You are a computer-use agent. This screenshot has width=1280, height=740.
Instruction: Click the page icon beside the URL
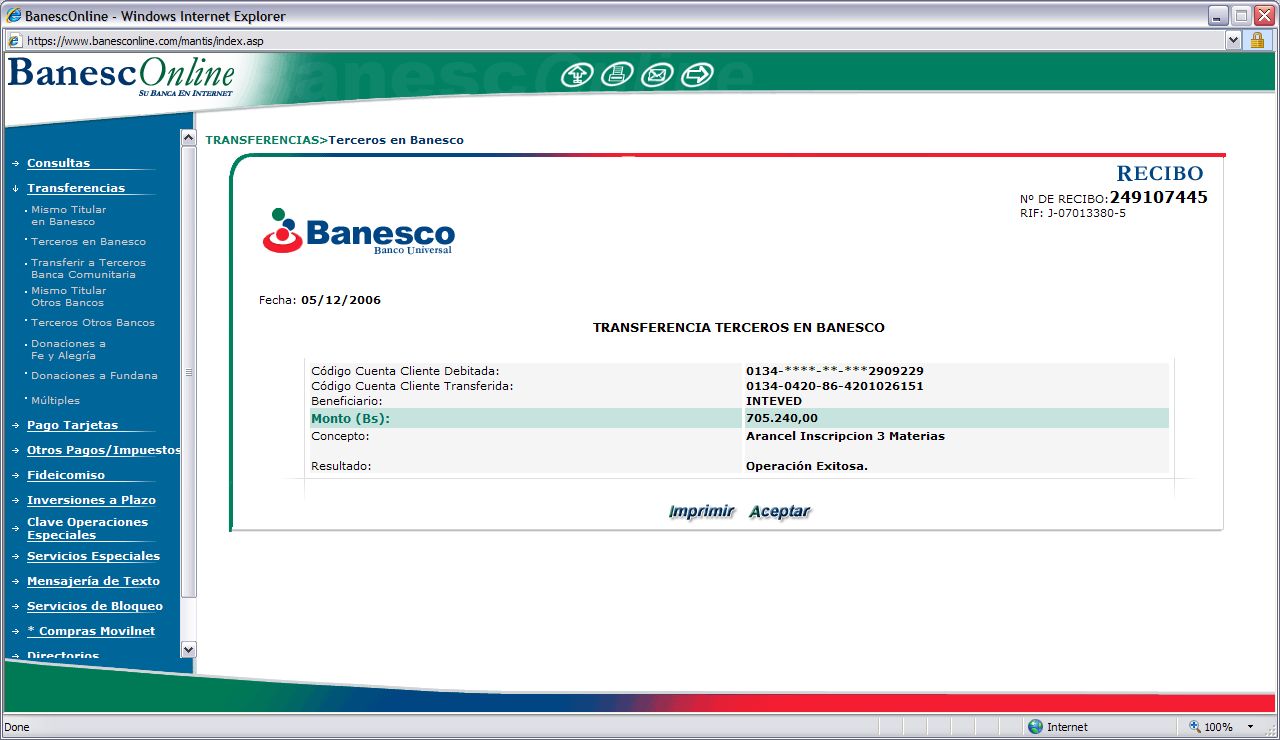coord(14,41)
